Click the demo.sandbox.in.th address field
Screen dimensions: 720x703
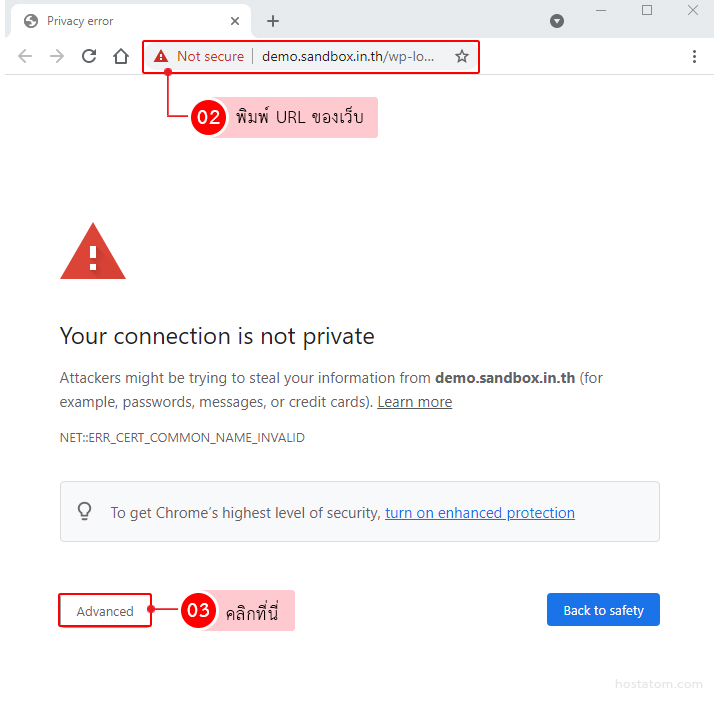coord(348,57)
